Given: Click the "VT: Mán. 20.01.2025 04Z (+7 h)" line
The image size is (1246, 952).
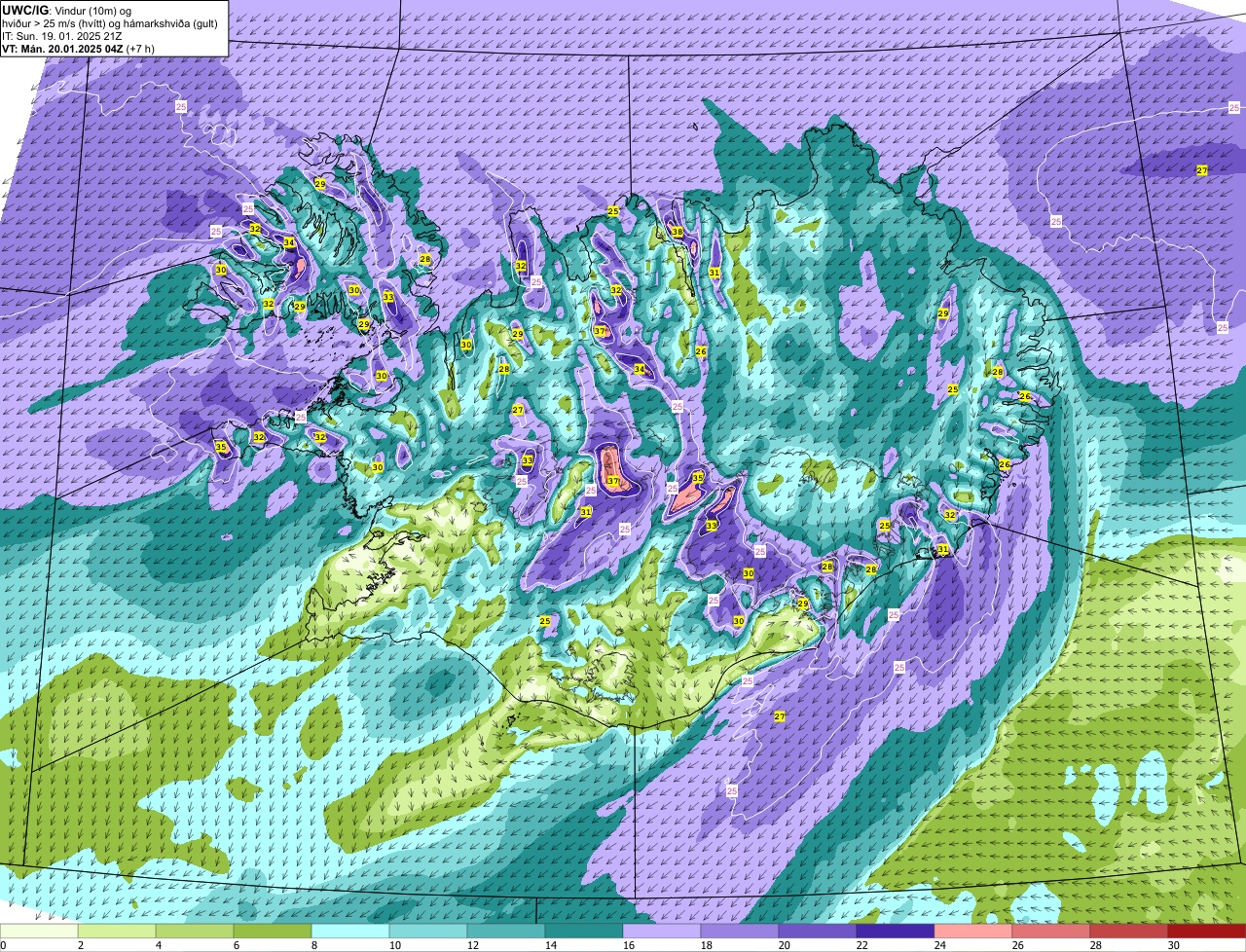Looking at the screenshot, I should (78, 49).
